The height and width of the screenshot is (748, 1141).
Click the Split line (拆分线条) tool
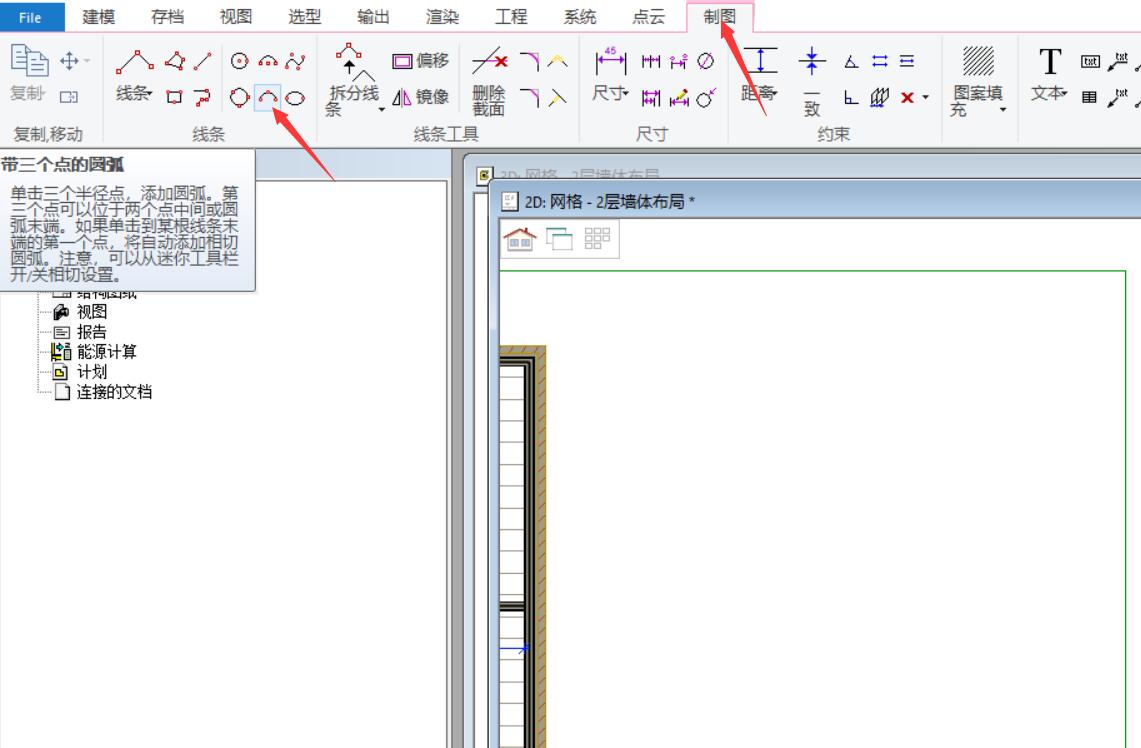coord(353,79)
